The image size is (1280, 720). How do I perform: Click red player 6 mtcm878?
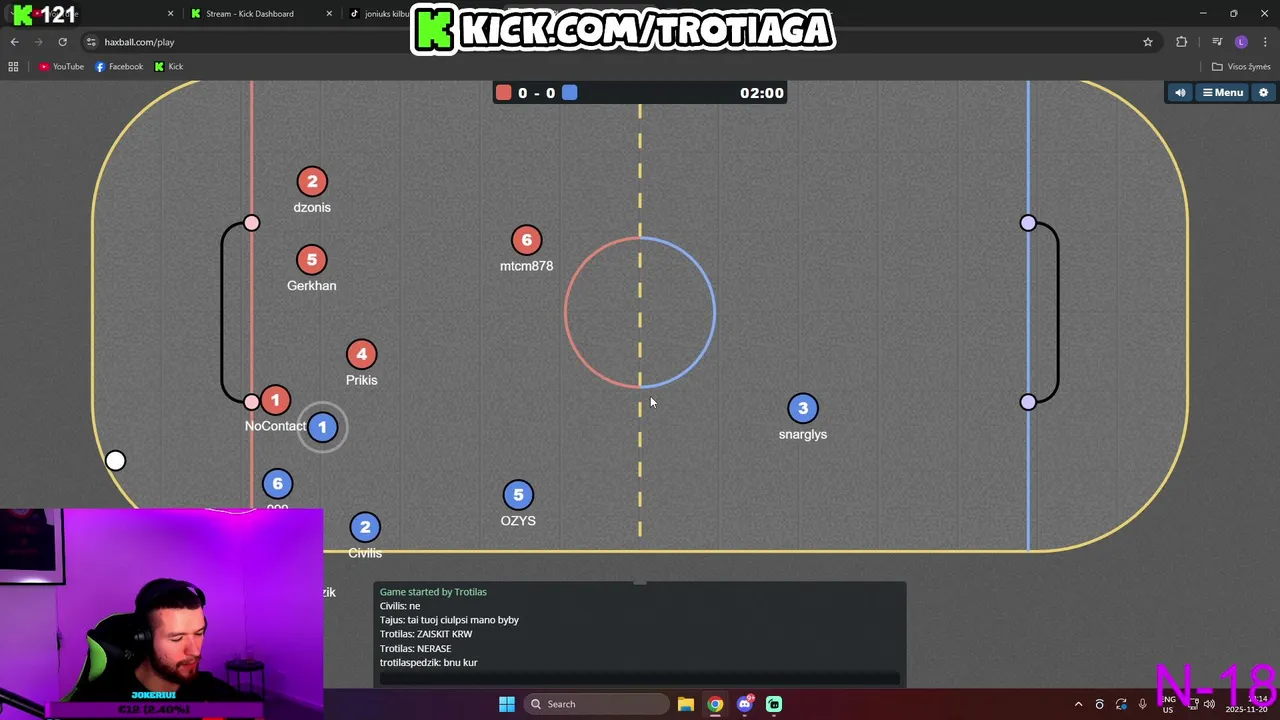click(526, 240)
